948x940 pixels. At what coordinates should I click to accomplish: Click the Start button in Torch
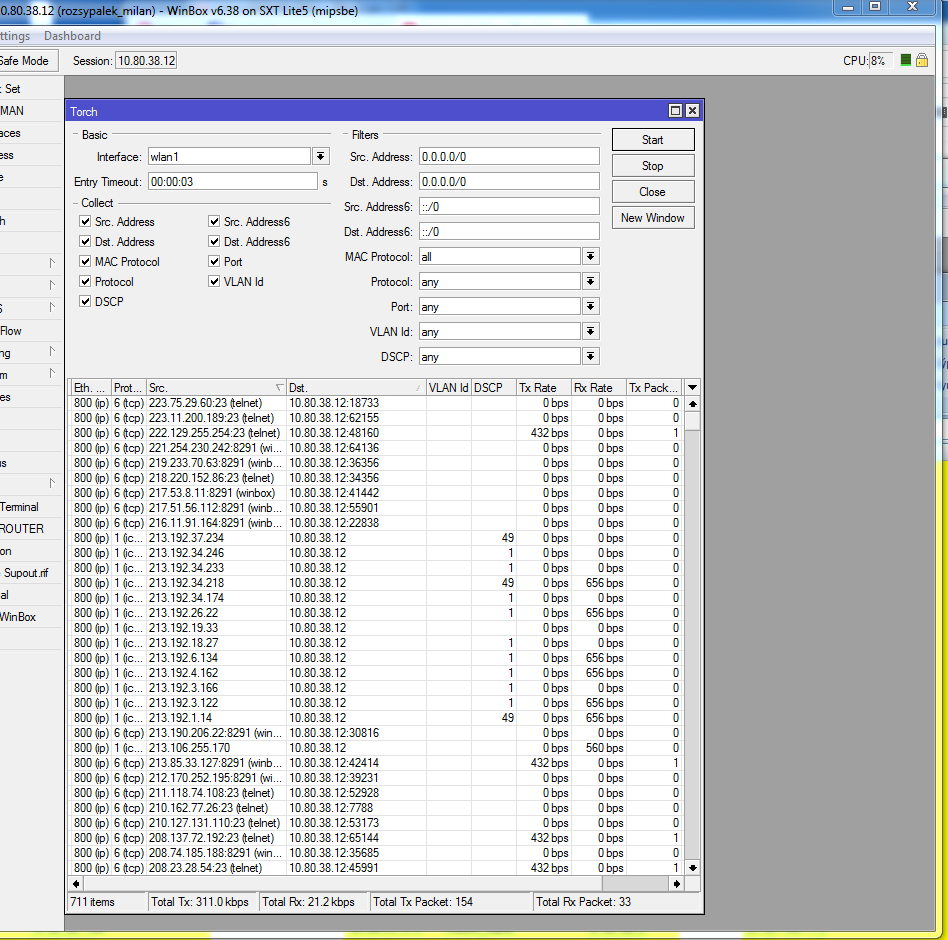(653, 140)
